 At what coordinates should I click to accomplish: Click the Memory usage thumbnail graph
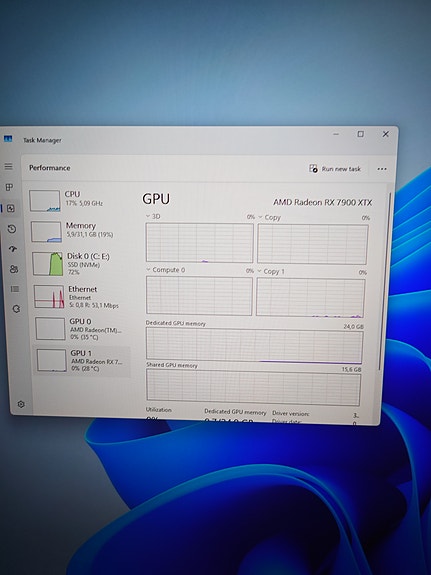(x=46, y=232)
